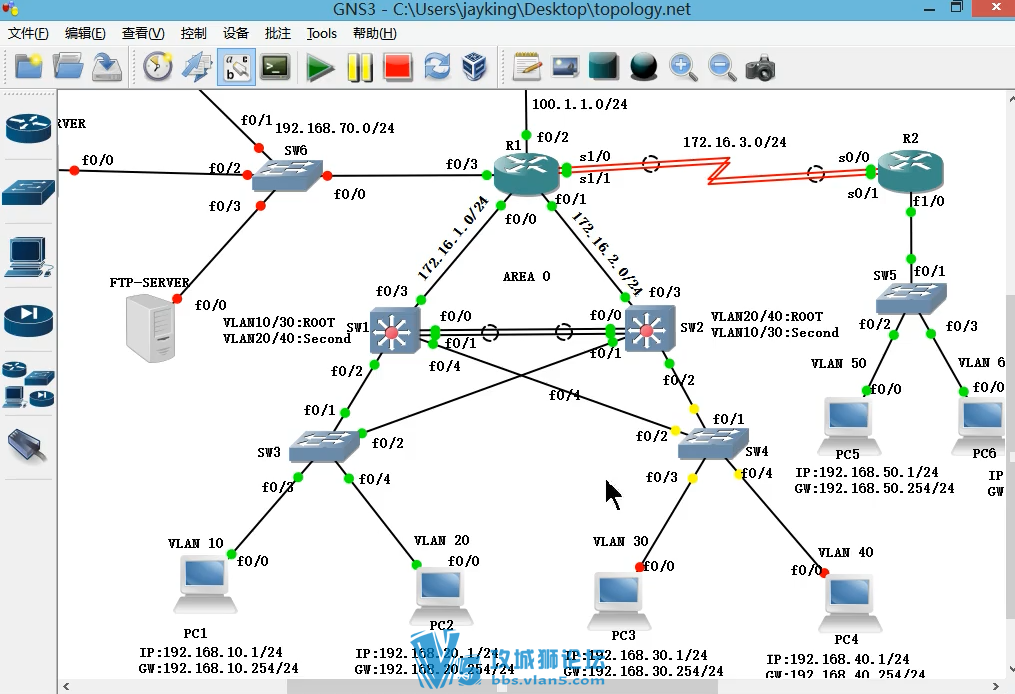Screen dimensions: 1015x694
Task: Browse all devices in sidebar
Action: (28, 385)
